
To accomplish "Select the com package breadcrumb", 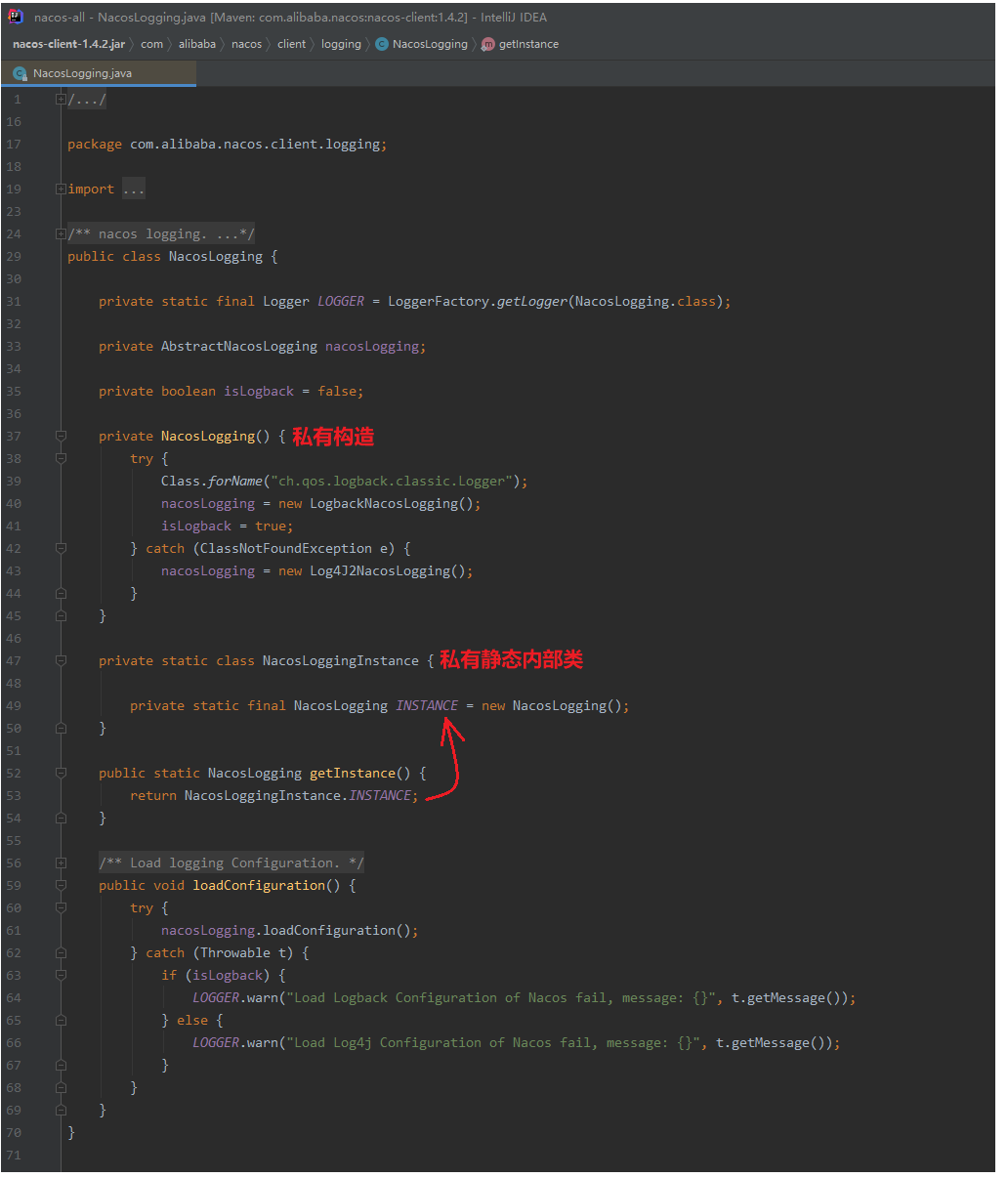I will pos(151,44).
